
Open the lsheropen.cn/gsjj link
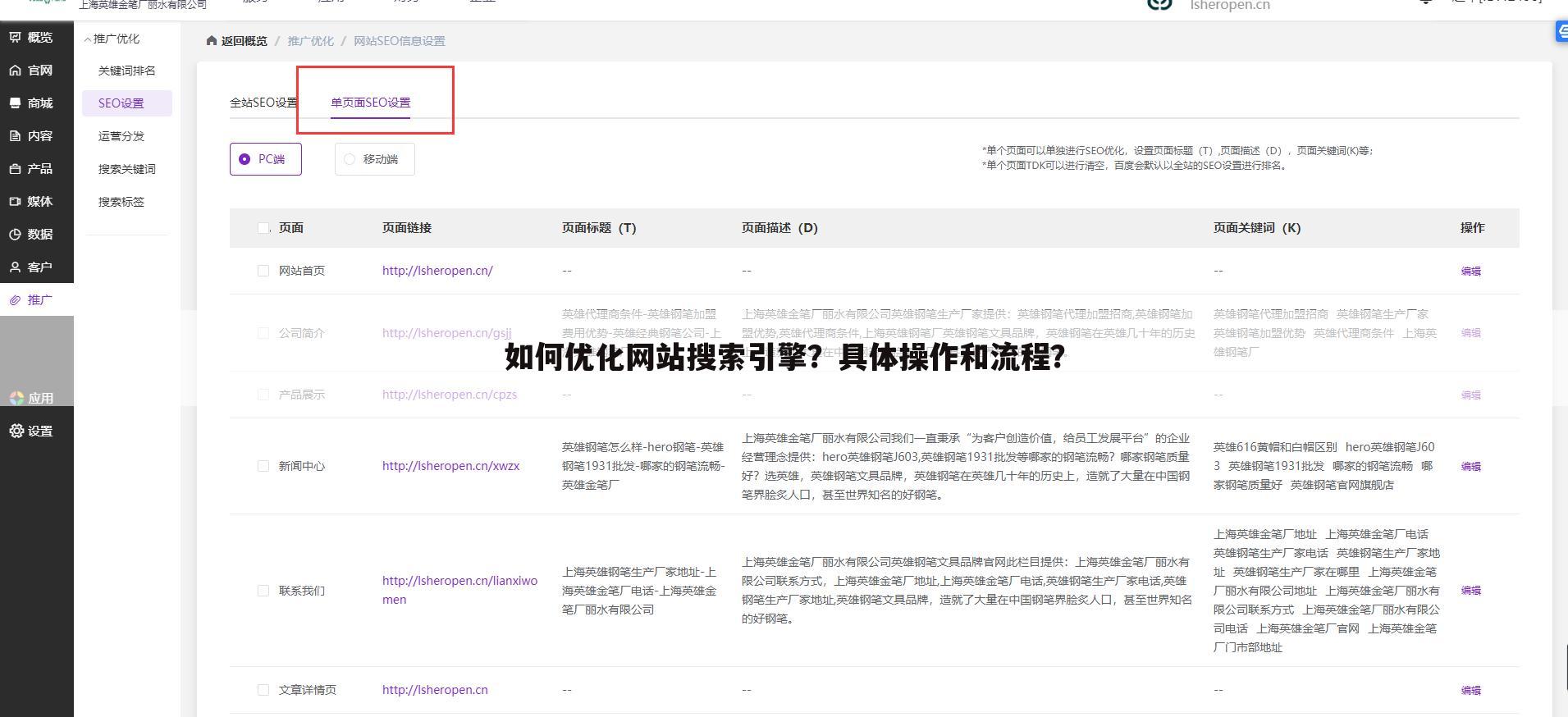tap(447, 333)
